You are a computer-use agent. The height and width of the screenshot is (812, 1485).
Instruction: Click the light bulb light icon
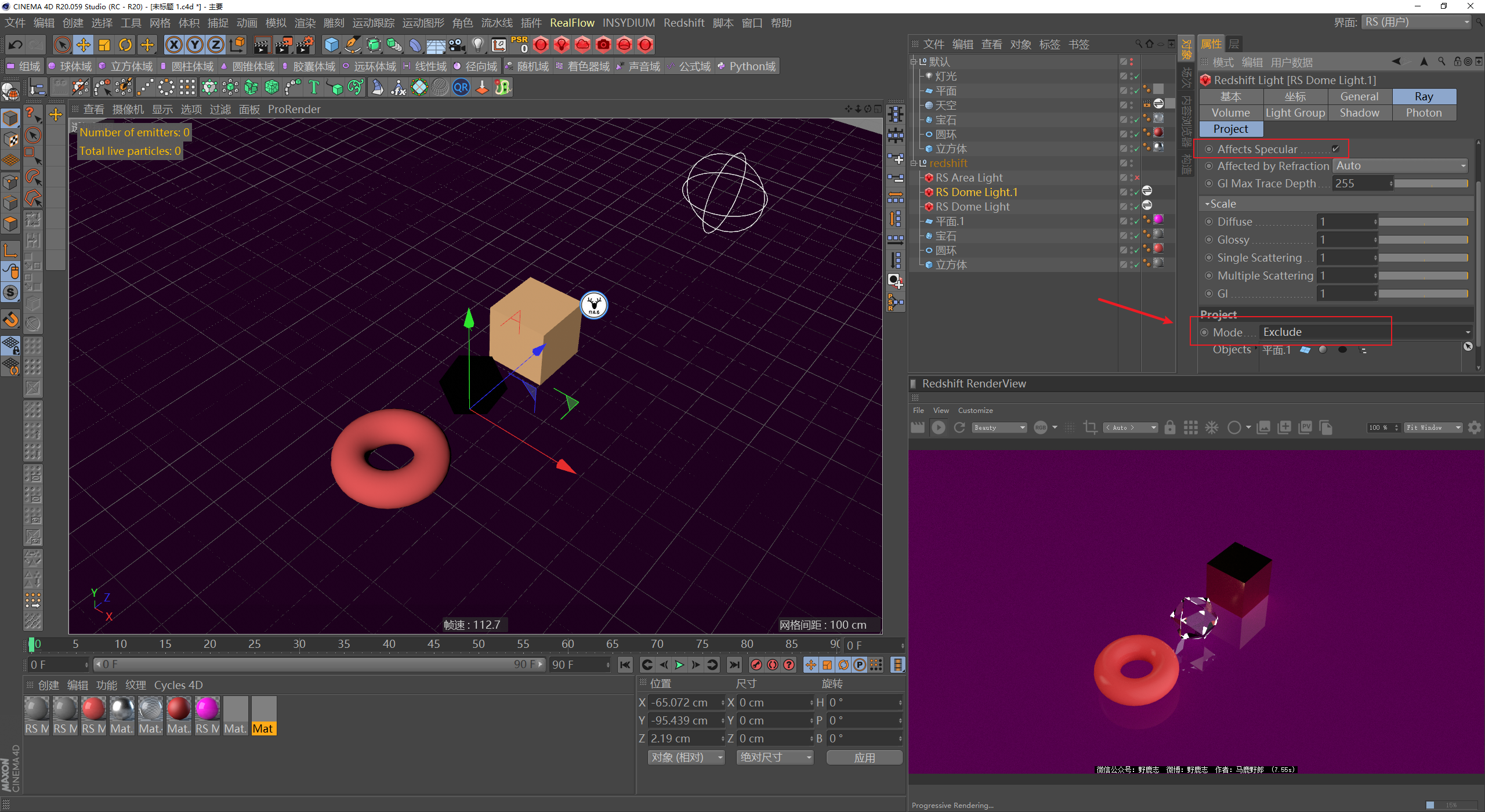coord(477,45)
